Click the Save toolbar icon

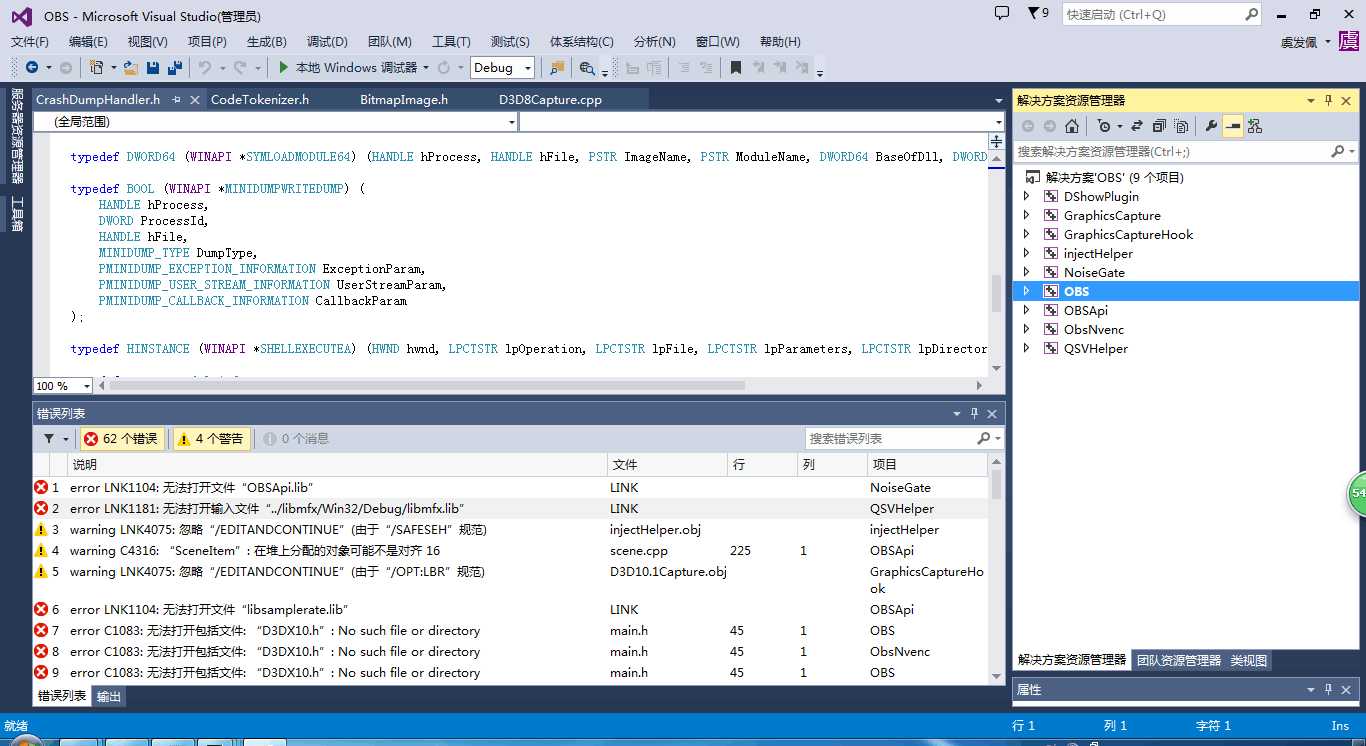pyautogui.click(x=153, y=68)
